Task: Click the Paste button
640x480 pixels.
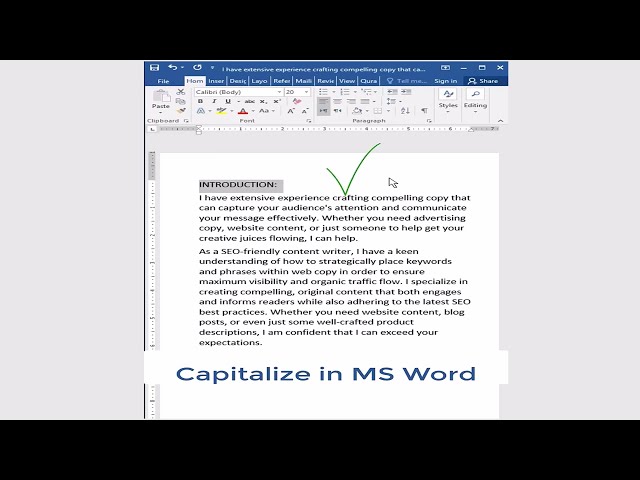Action: (x=161, y=101)
